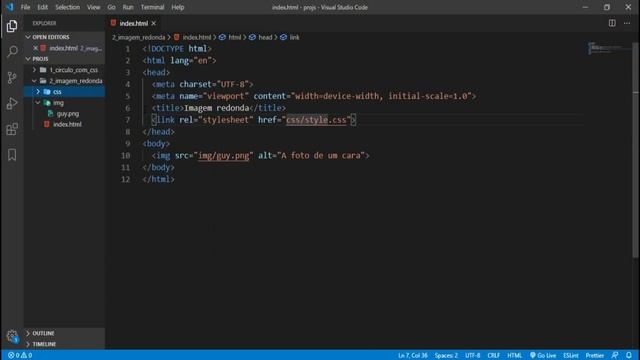Open the Explorer view in activity bar
Screen dimensions: 640x360
tap(12, 26)
